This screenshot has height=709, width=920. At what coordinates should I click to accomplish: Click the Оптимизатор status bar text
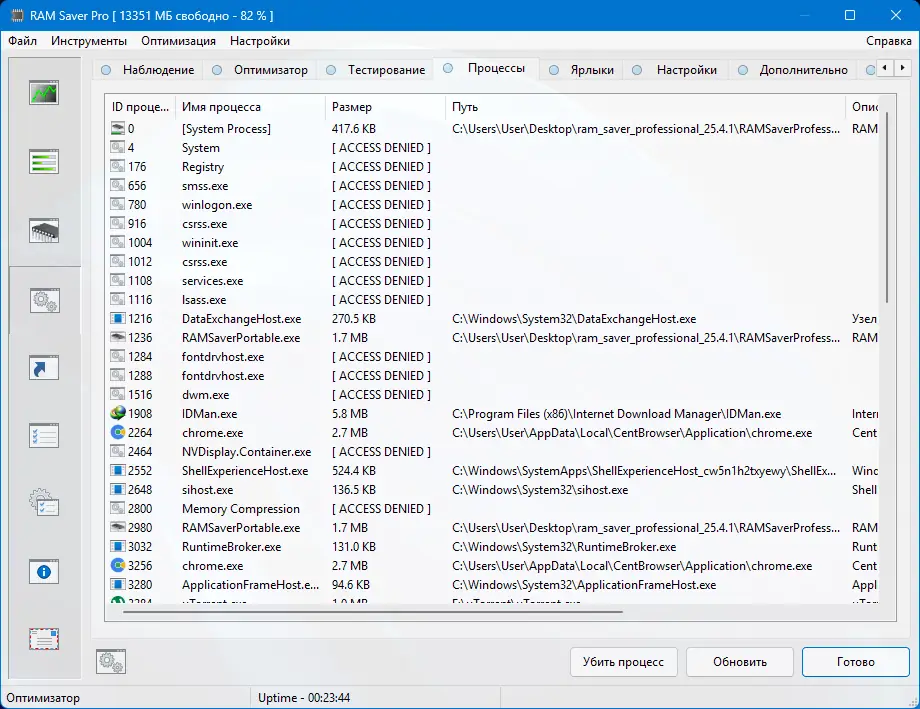[43, 698]
